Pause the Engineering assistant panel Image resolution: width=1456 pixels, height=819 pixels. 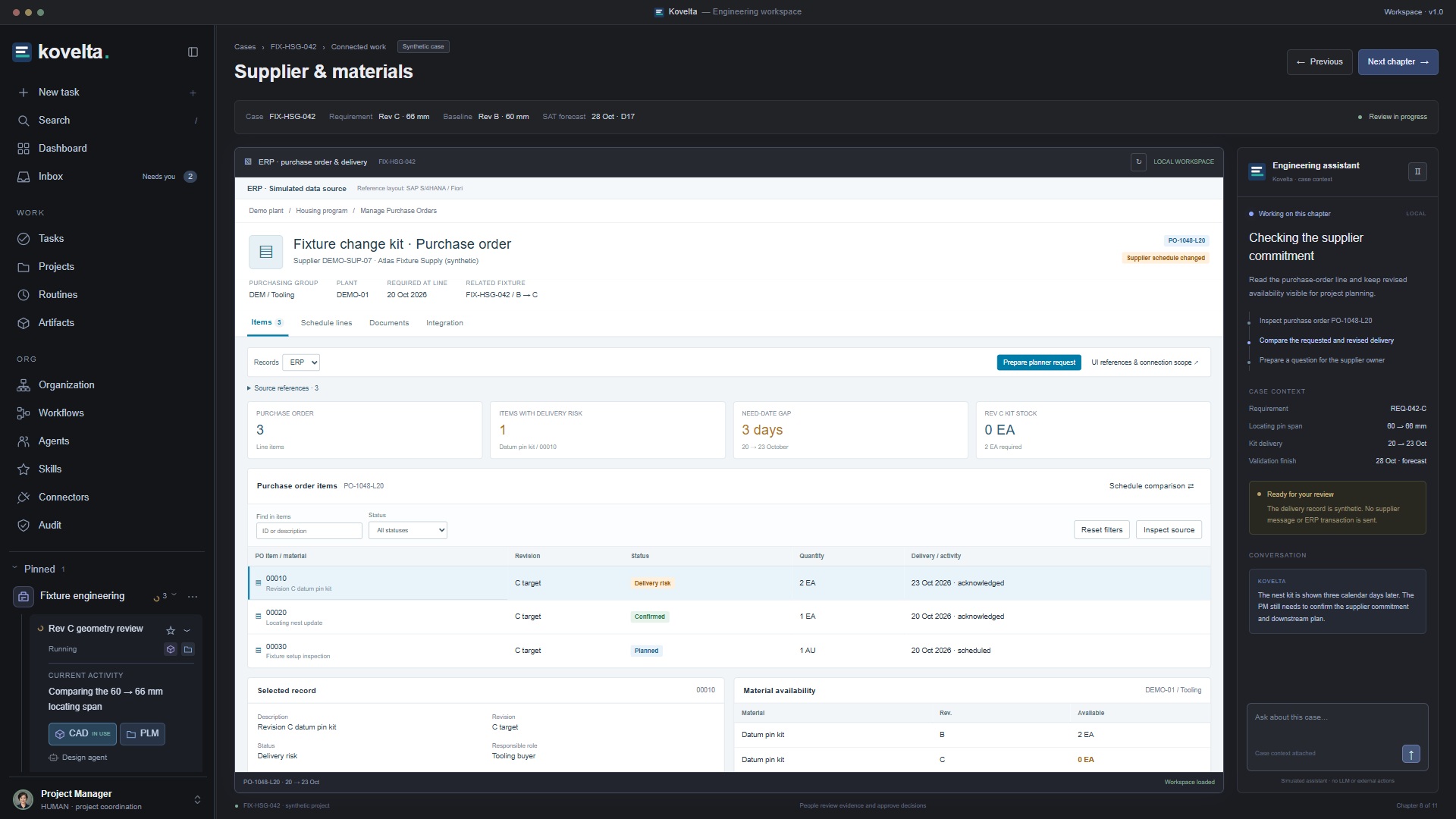pos(1417,171)
